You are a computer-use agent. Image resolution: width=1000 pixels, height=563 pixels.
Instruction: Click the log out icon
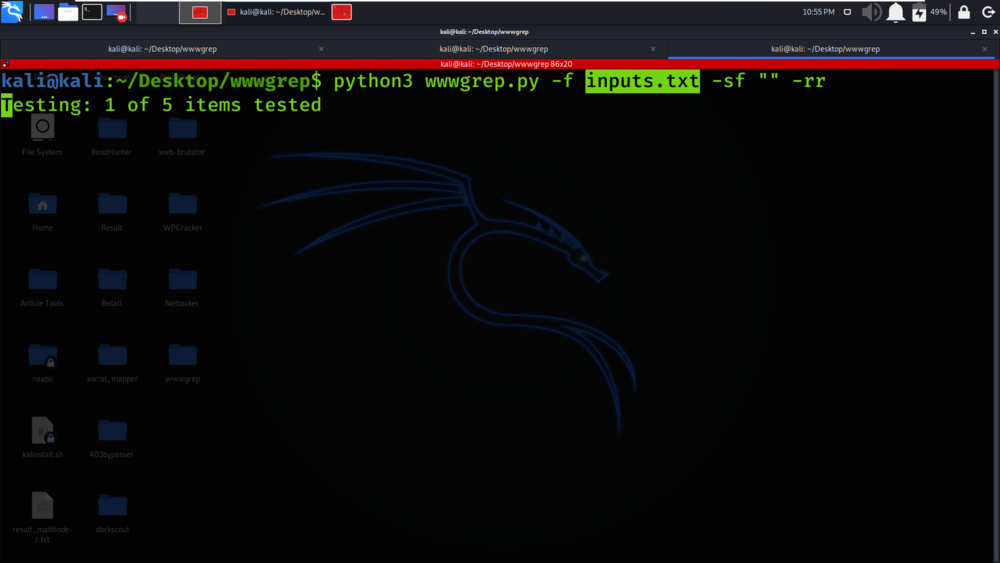pos(988,12)
